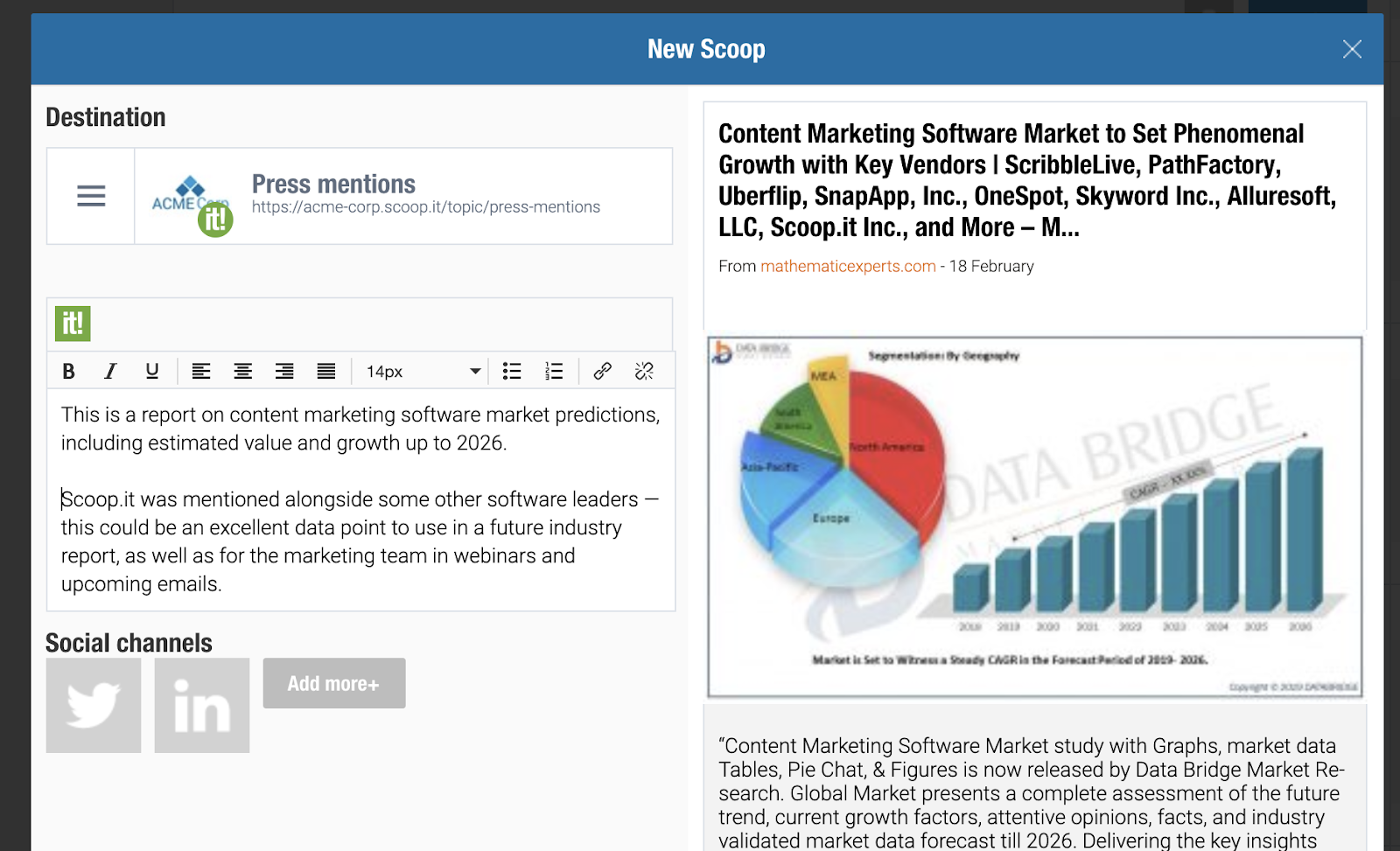The height and width of the screenshot is (851, 1400).
Task: Justify the paragraph text
Action: pos(326,372)
